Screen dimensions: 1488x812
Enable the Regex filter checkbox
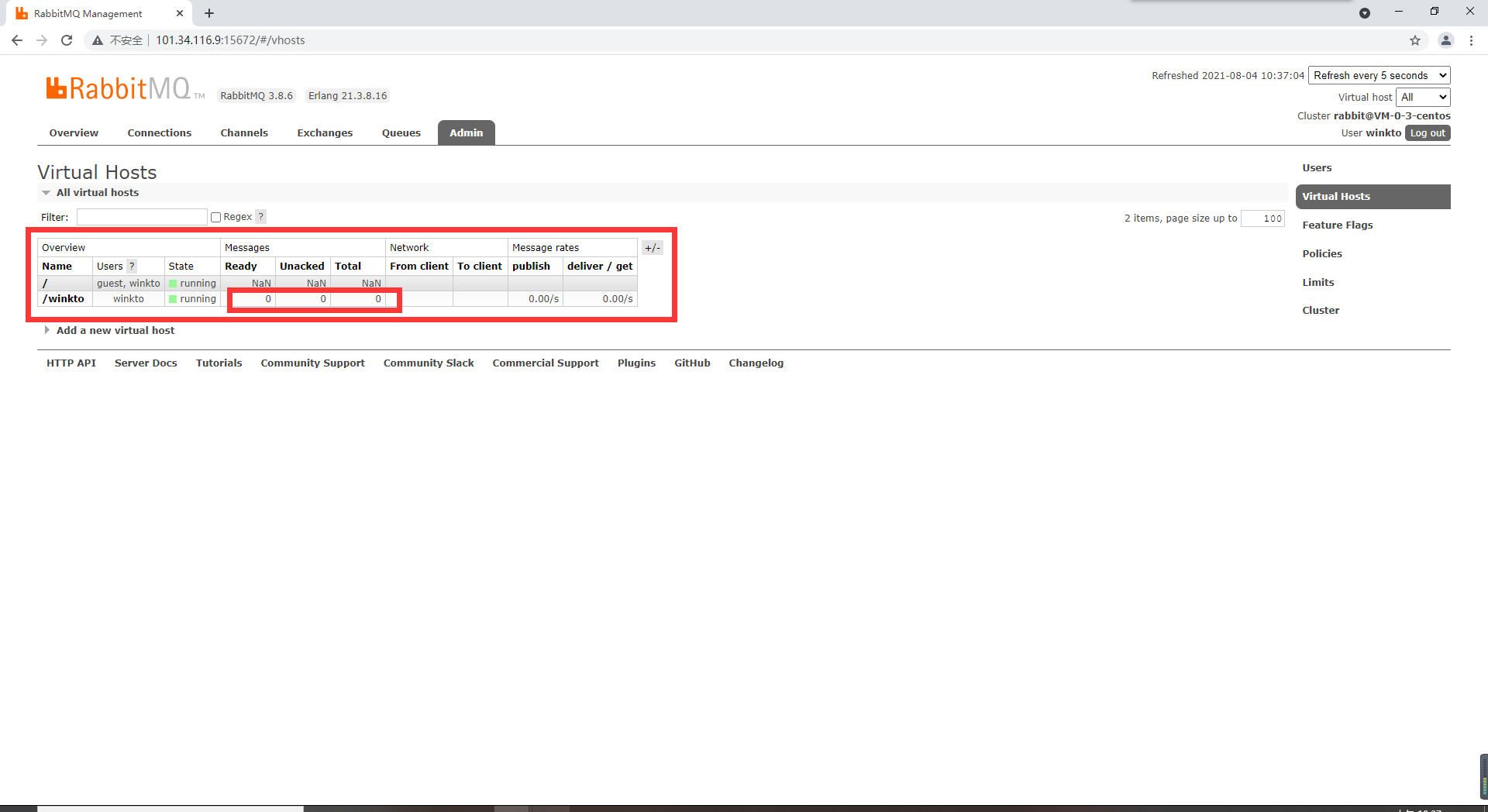pos(216,217)
